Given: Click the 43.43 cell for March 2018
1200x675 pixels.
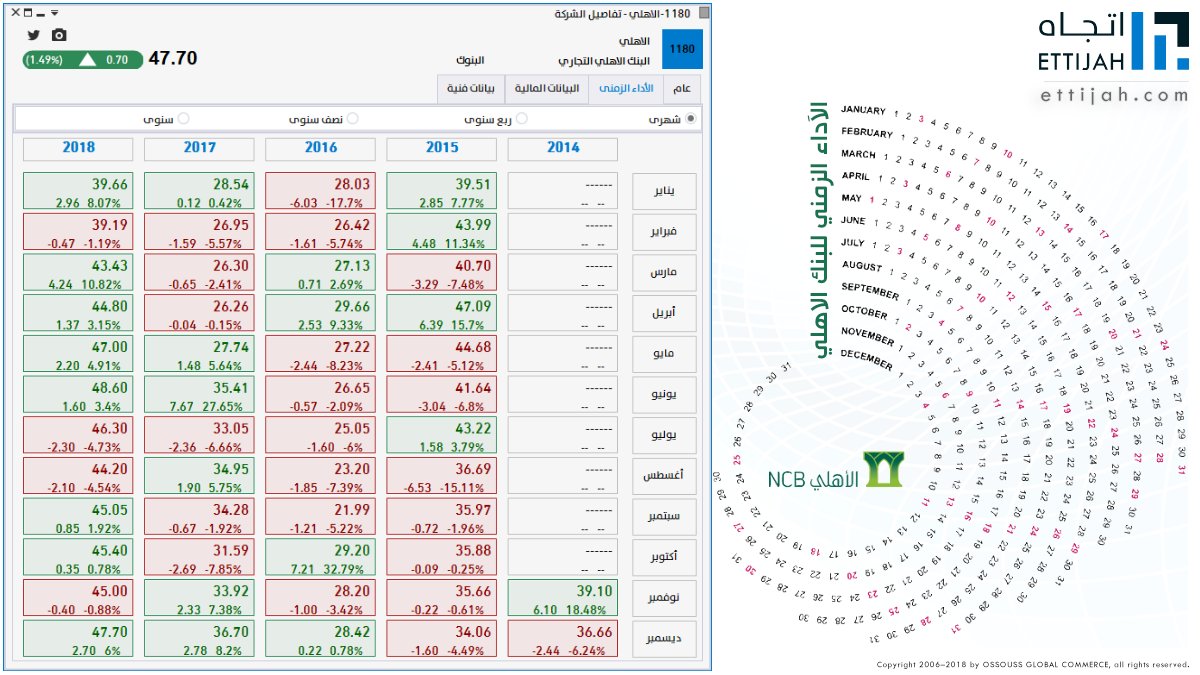Looking at the screenshot, I should click(x=78, y=273).
